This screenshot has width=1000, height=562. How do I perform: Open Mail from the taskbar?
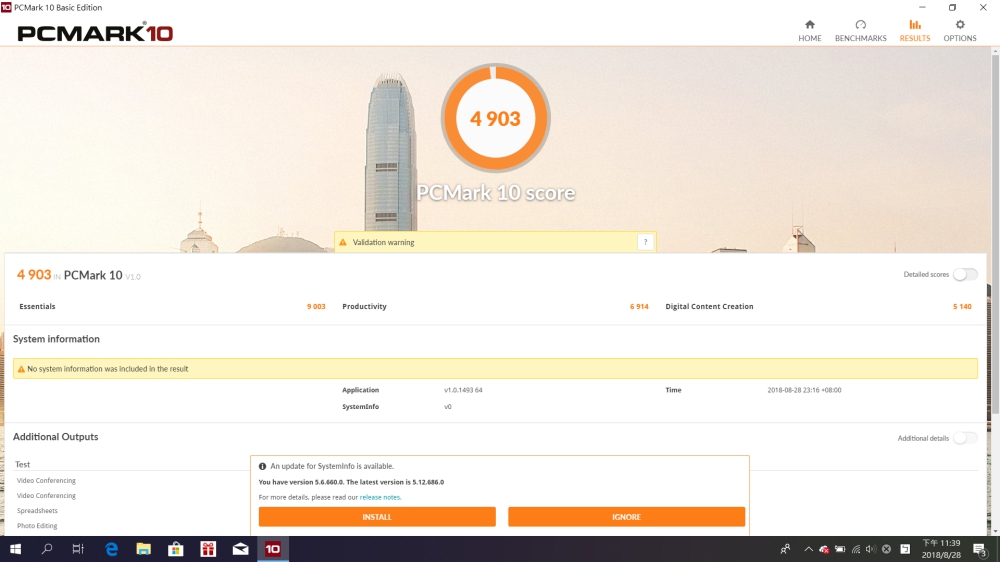[x=240, y=549]
